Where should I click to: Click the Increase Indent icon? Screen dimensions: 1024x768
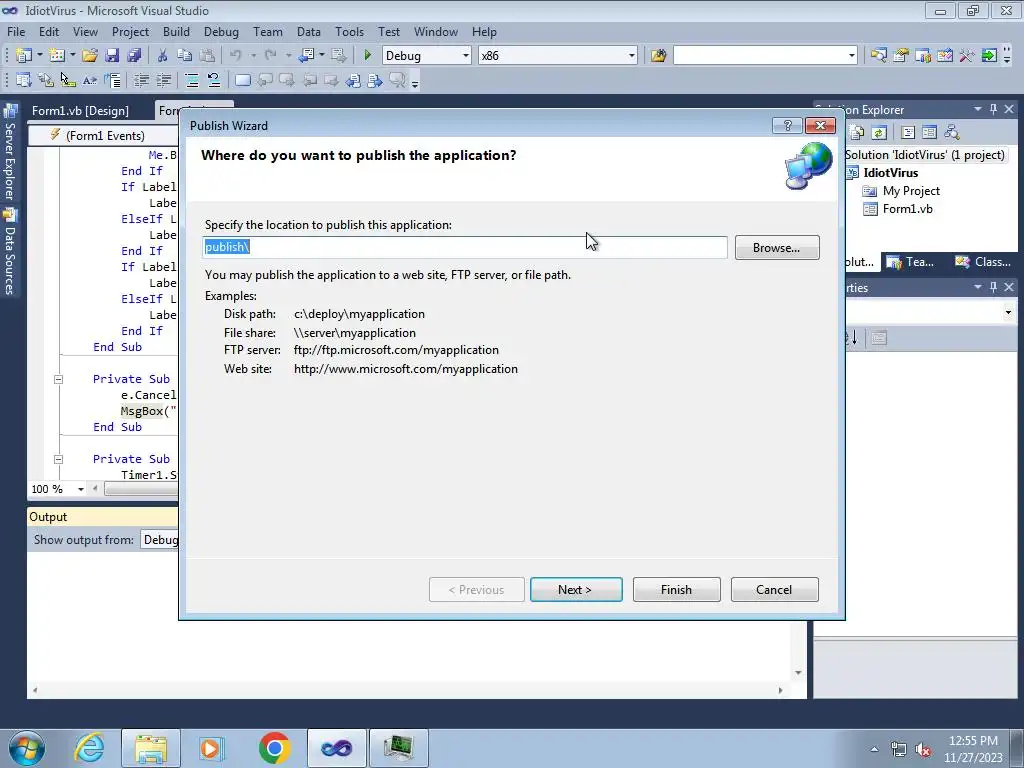pos(163,80)
